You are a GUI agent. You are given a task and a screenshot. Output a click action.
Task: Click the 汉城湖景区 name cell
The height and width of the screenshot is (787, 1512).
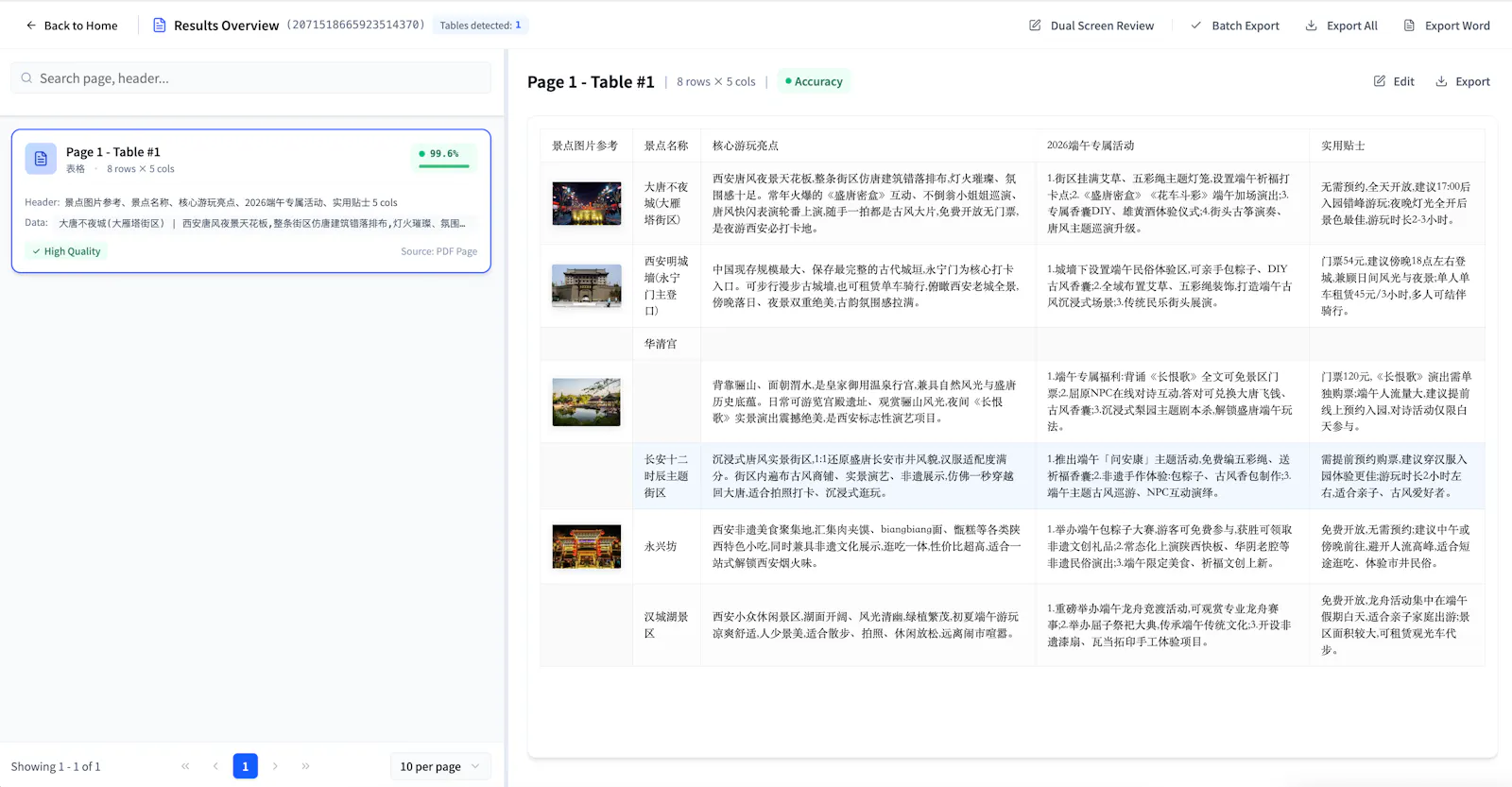click(x=666, y=624)
